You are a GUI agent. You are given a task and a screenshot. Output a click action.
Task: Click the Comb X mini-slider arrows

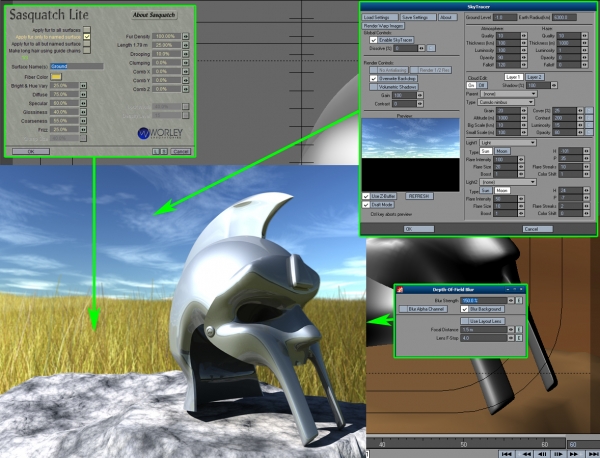(186, 71)
